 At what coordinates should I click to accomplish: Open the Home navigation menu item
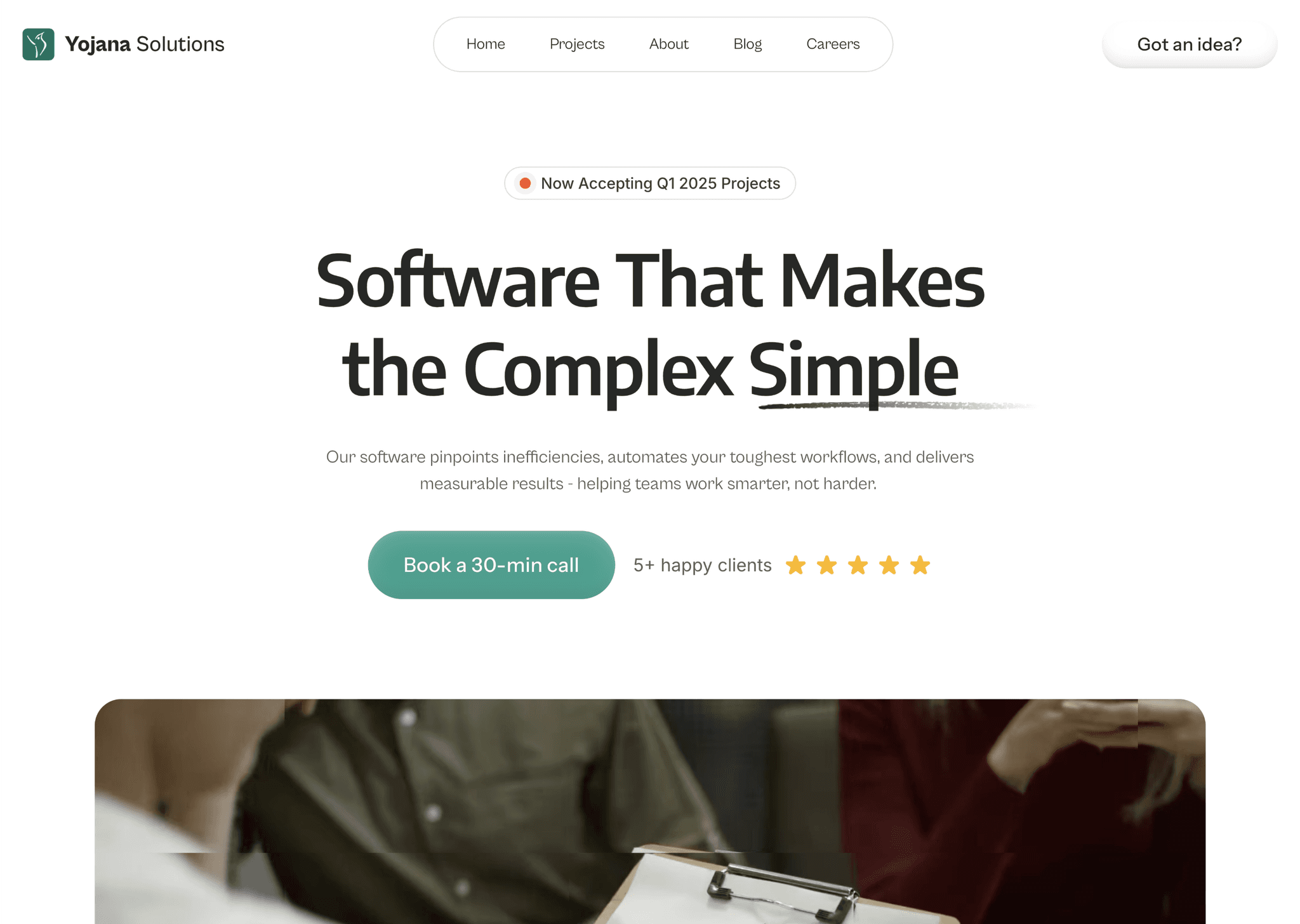coord(485,43)
